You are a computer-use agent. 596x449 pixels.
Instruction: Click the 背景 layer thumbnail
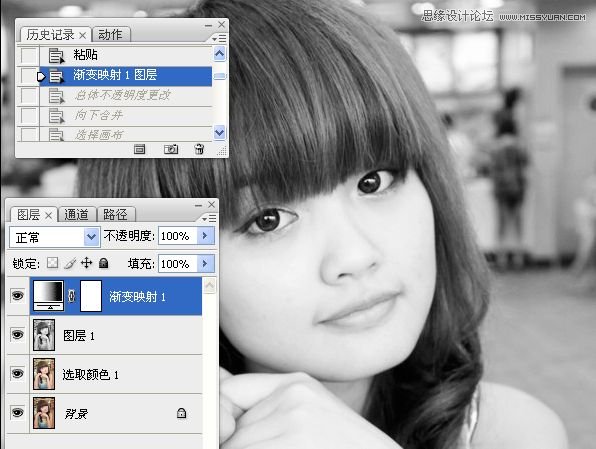pos(44,413)
